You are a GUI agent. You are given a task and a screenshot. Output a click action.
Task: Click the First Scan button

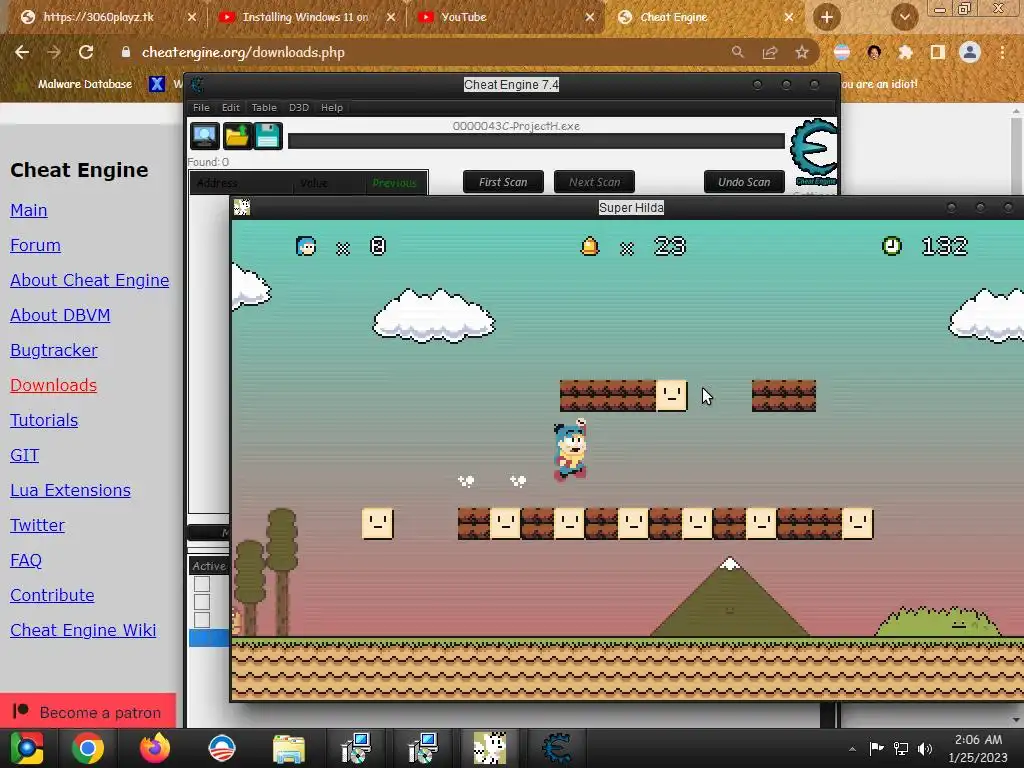tap(503, 182)
